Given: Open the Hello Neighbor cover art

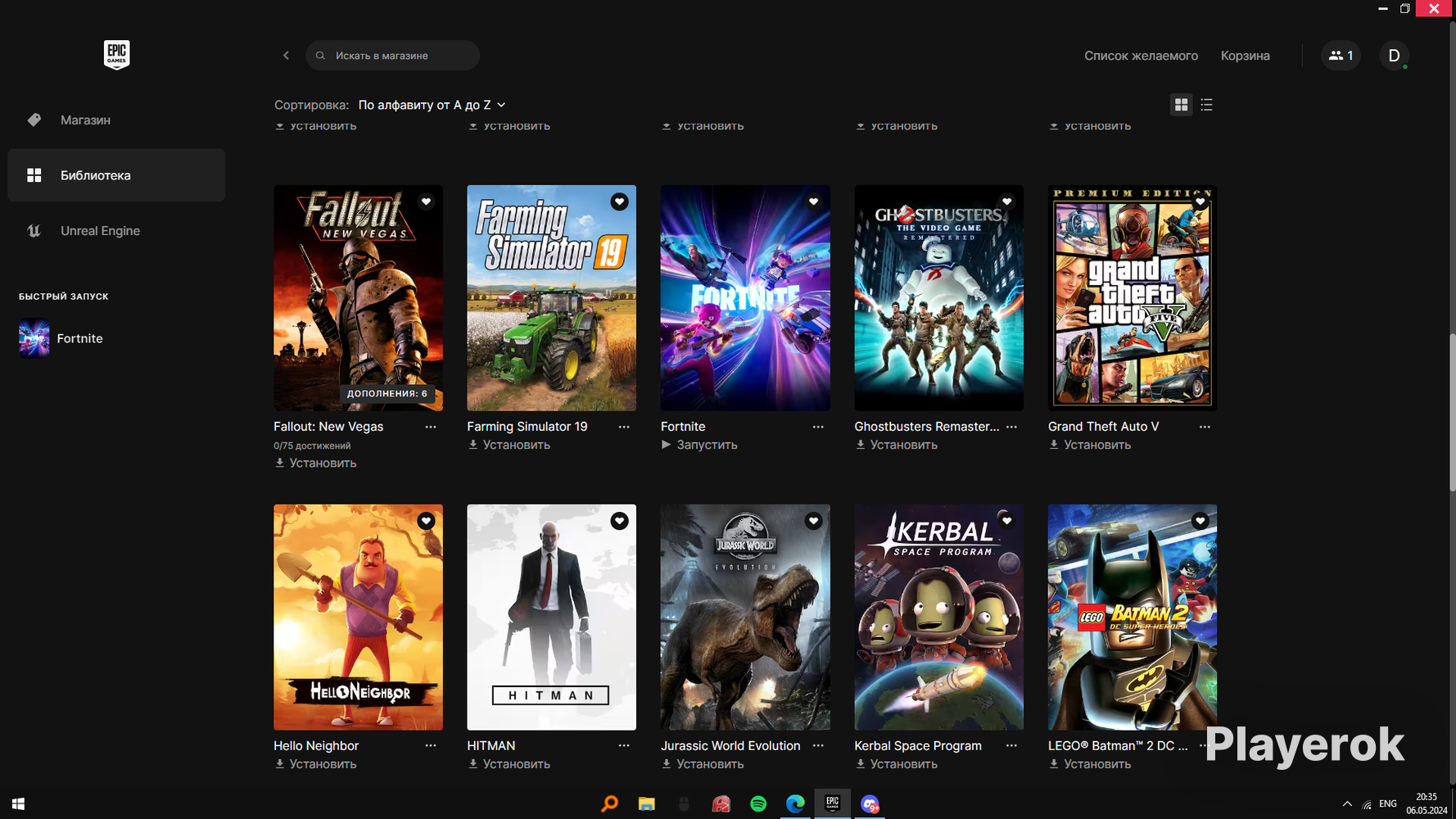Looking at the screenshot, I should point(358,618).
